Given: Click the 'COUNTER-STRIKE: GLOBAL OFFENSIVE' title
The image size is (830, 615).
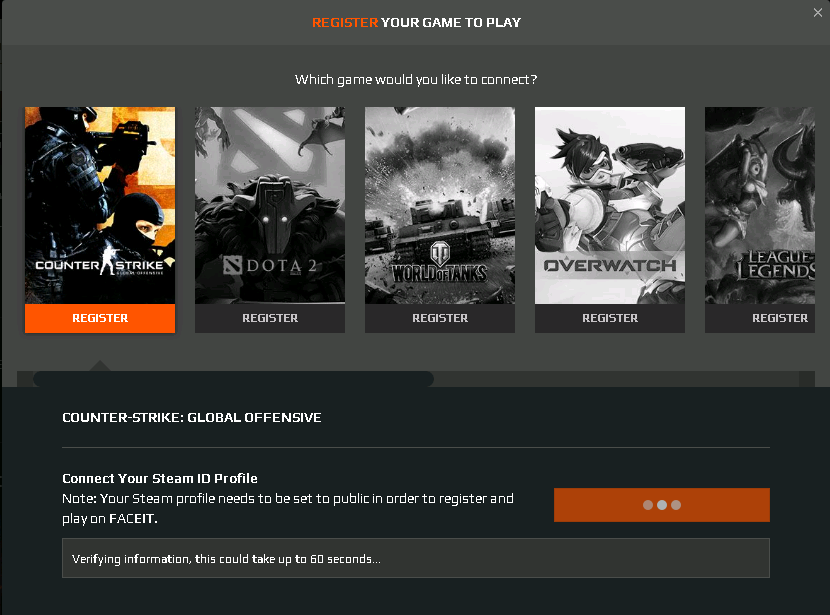Looking at the screenshot, I should 192,418.
